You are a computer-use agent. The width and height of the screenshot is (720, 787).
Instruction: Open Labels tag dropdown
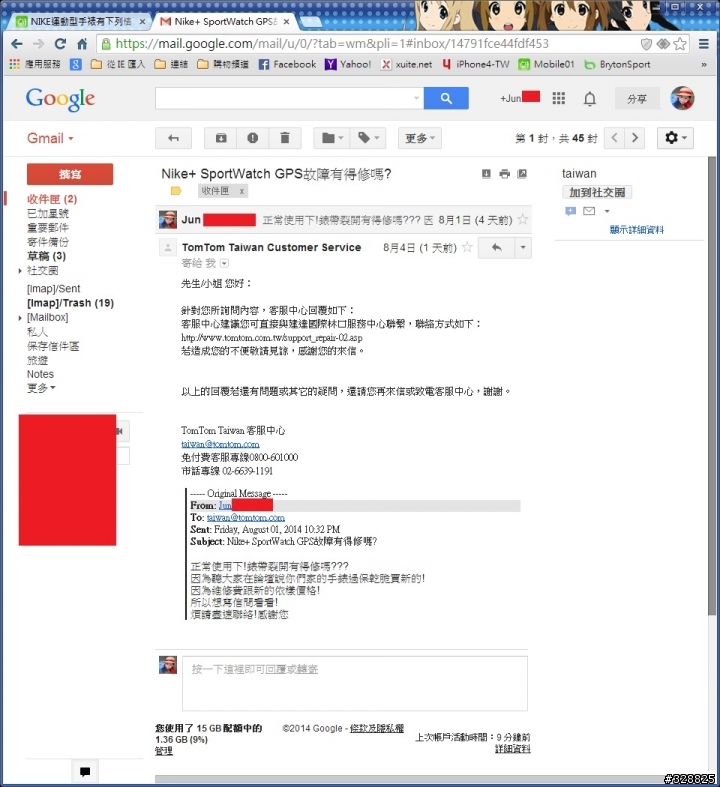point(368,138)
